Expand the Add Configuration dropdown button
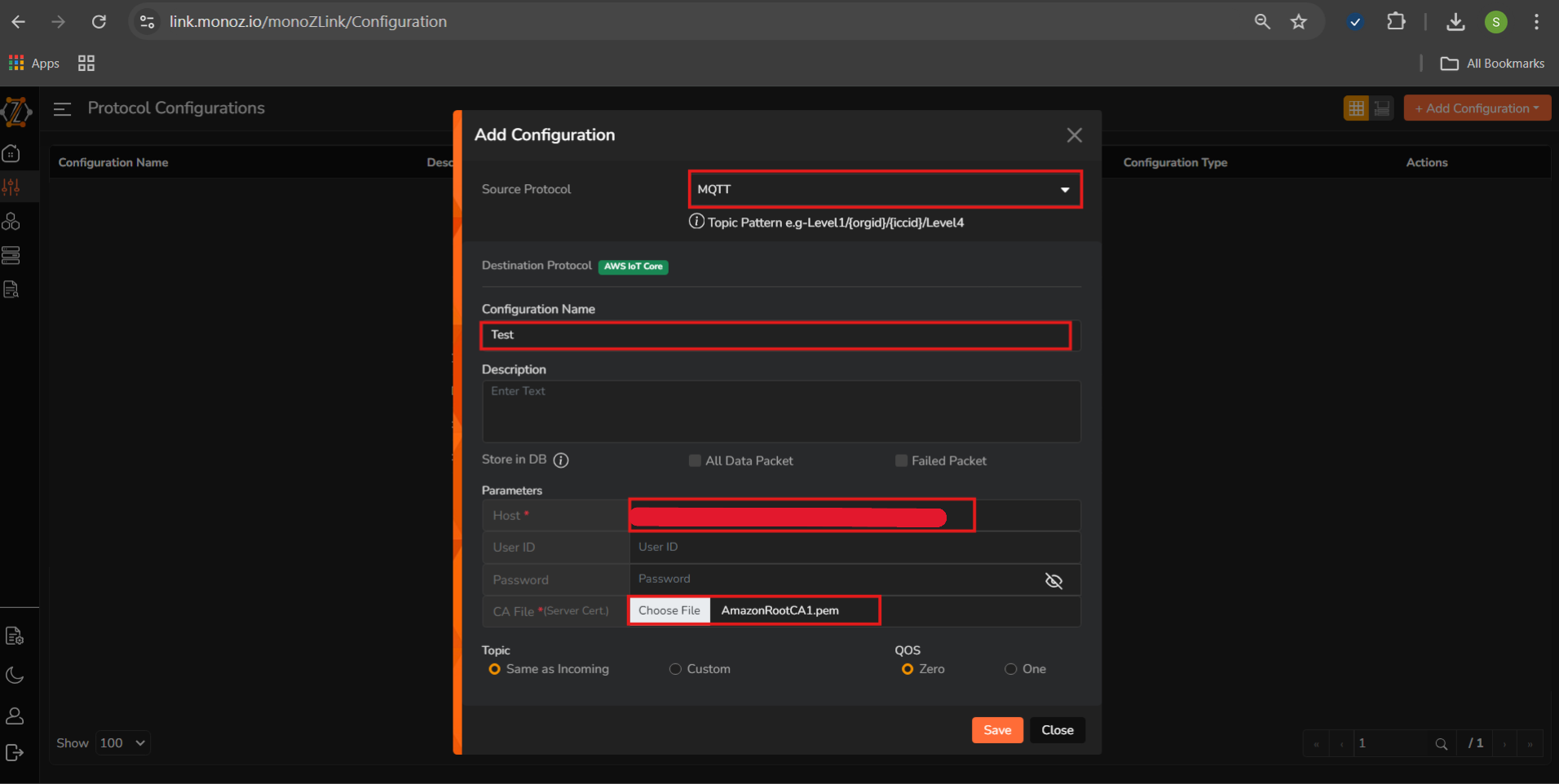Viewport: 1559px width, 784px height. (1477, 108)
